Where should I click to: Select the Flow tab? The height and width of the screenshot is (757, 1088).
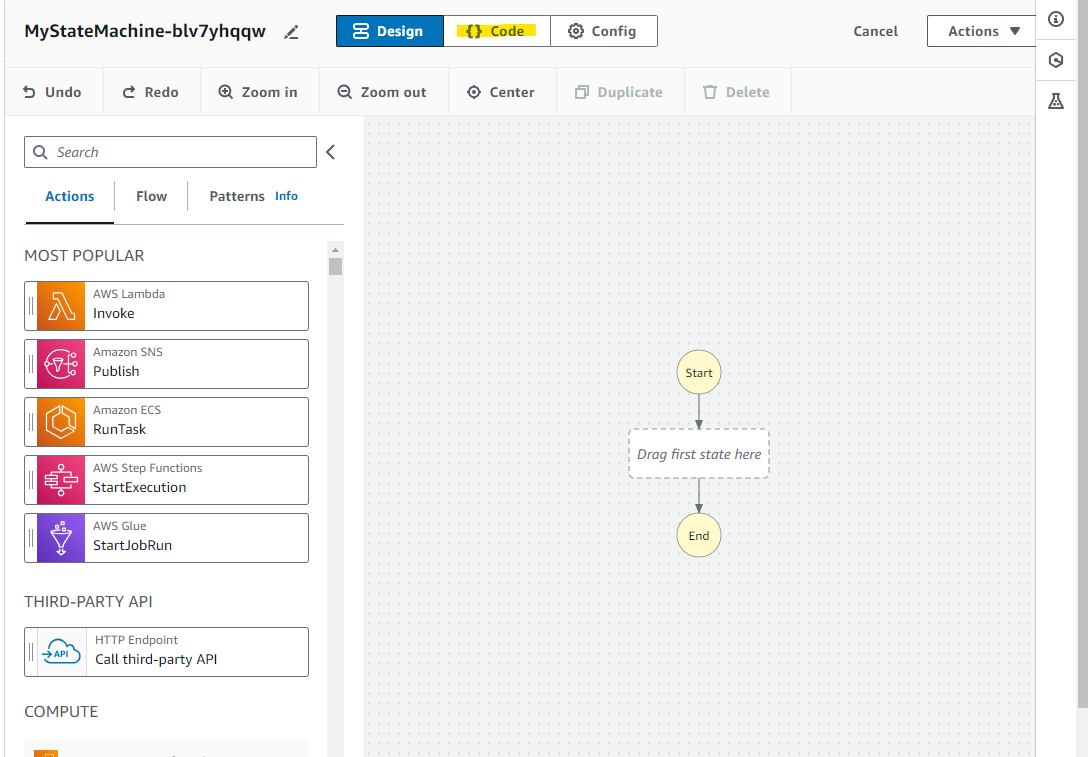click(151, 196)
